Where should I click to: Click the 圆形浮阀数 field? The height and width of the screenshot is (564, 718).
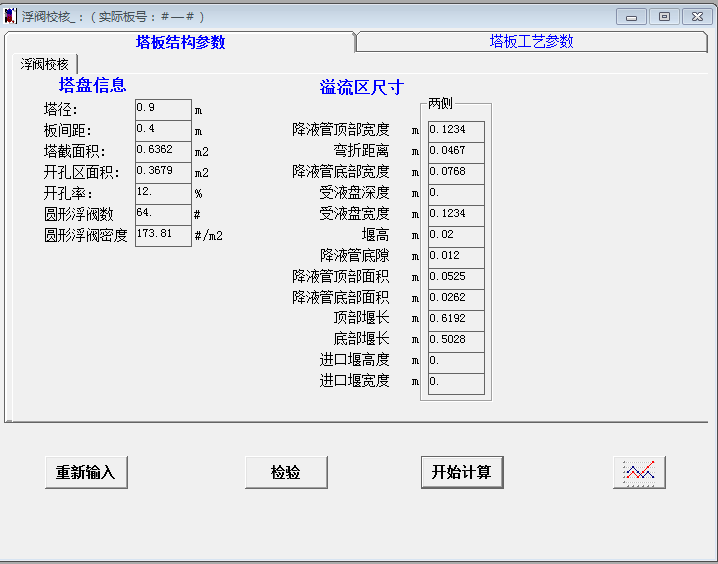click(x=163, y=215)
